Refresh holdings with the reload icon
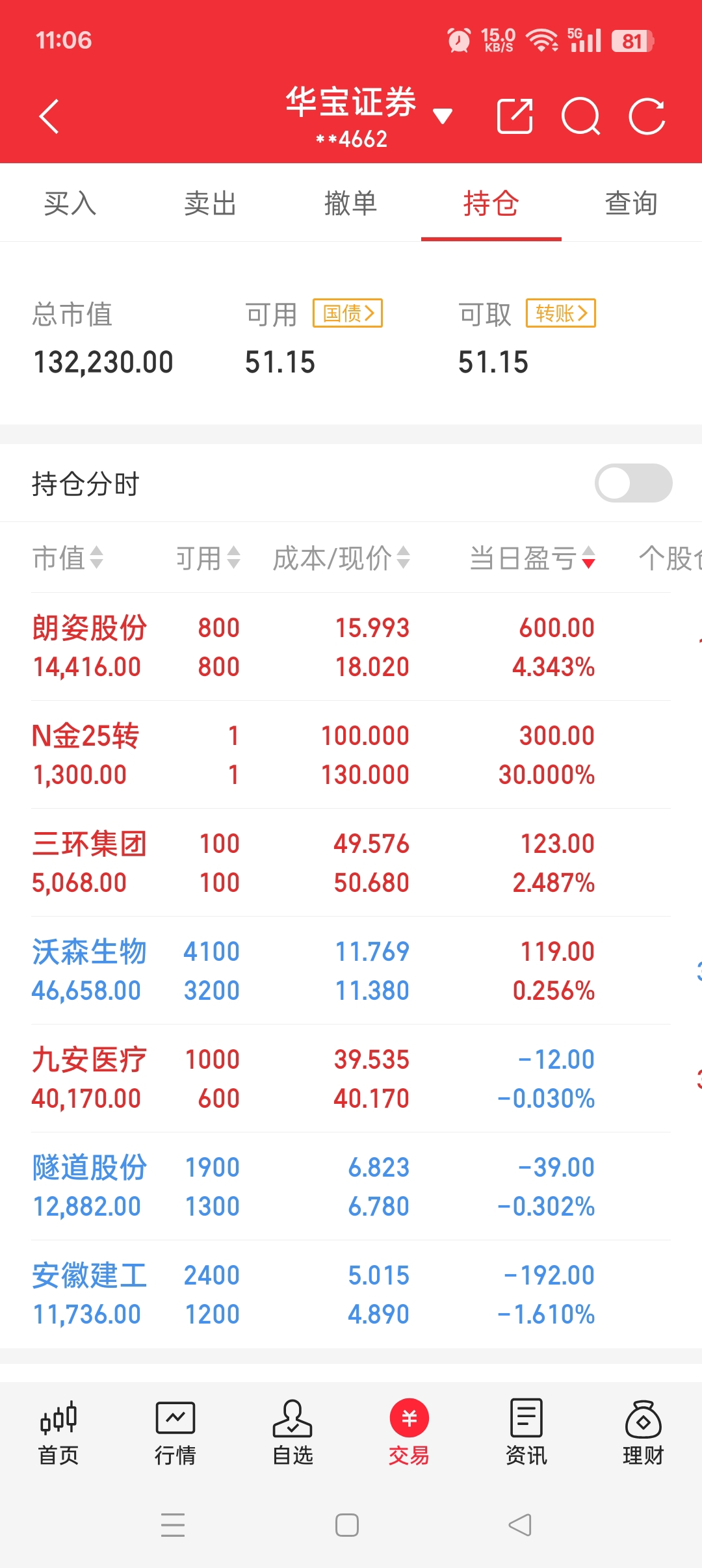This screenshot has width=702, height=1568. [647, 116]
